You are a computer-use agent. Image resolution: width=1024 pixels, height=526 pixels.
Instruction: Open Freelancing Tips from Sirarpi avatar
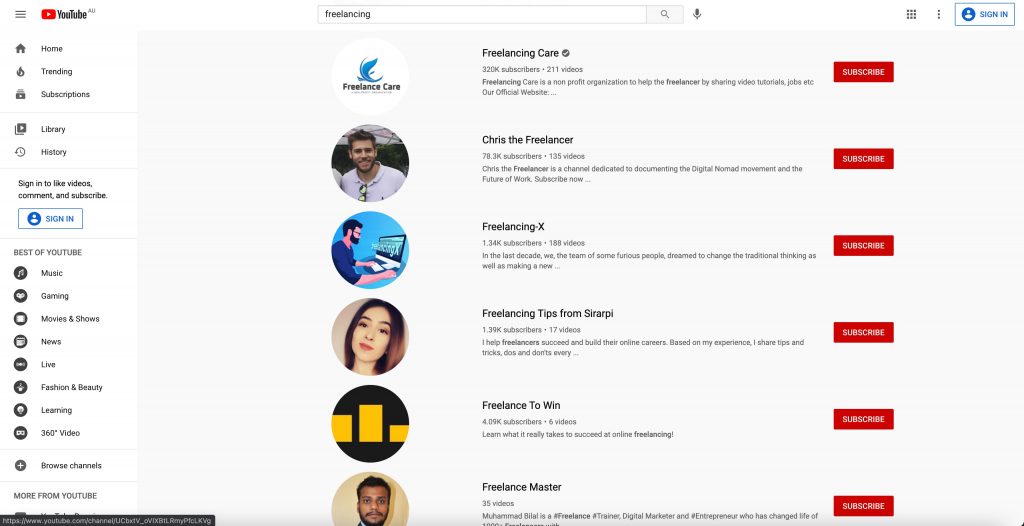click(x=370, y=337)
